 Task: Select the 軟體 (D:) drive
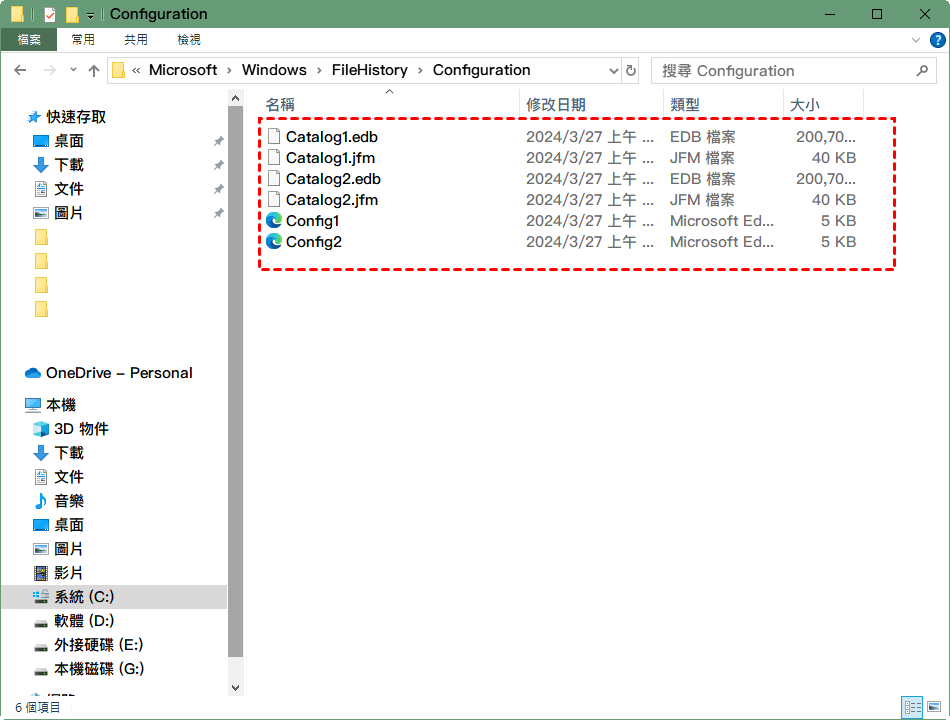pos(84,621)
